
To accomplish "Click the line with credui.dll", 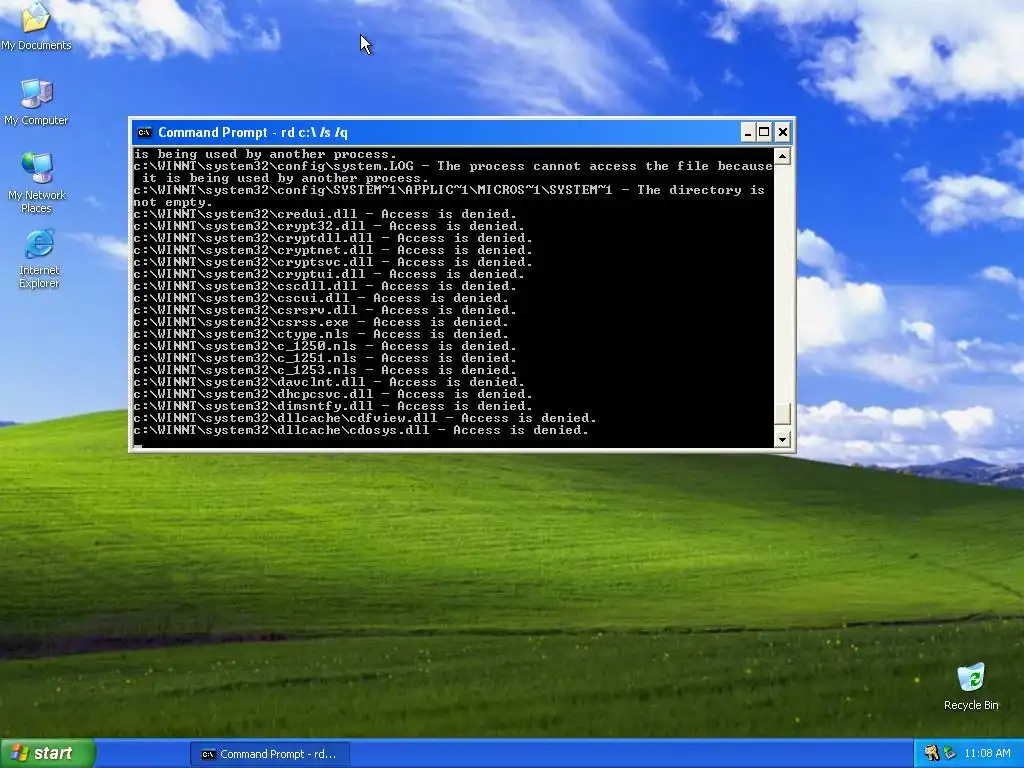I will (x=325, y=214).
